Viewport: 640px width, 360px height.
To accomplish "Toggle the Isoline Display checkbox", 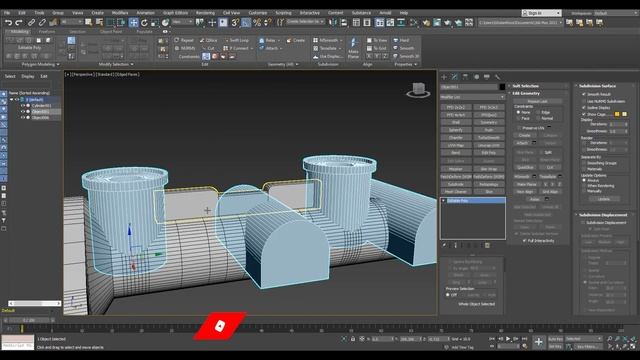I will pos(584,108).
